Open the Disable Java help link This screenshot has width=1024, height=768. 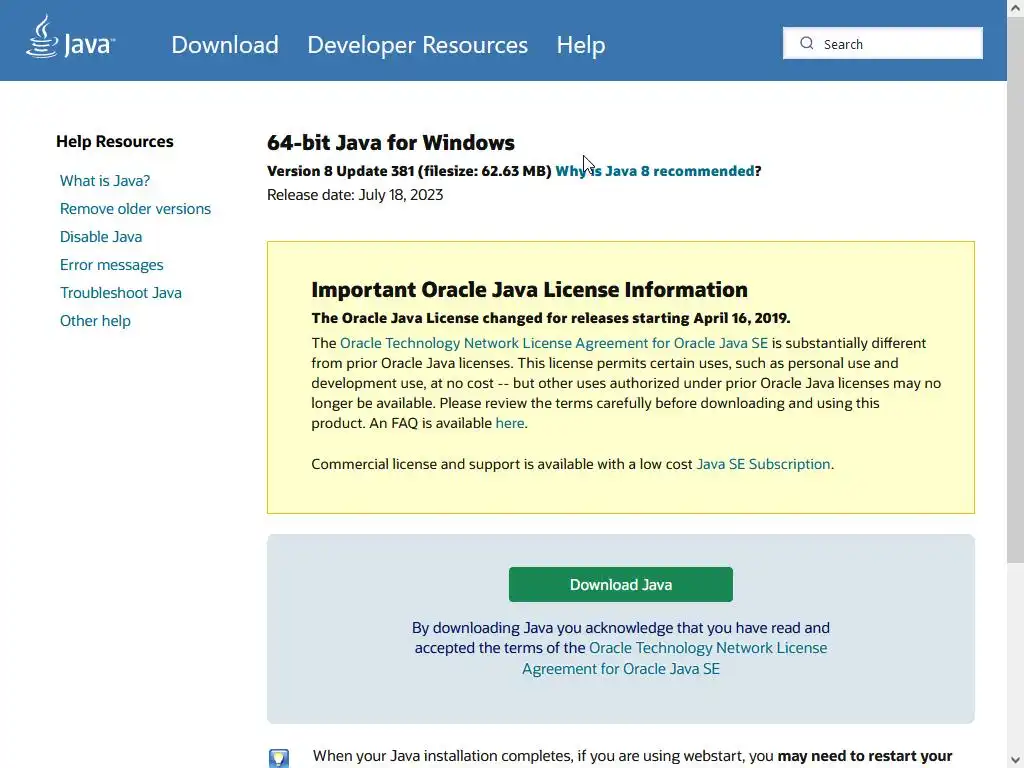click(101, 237)
